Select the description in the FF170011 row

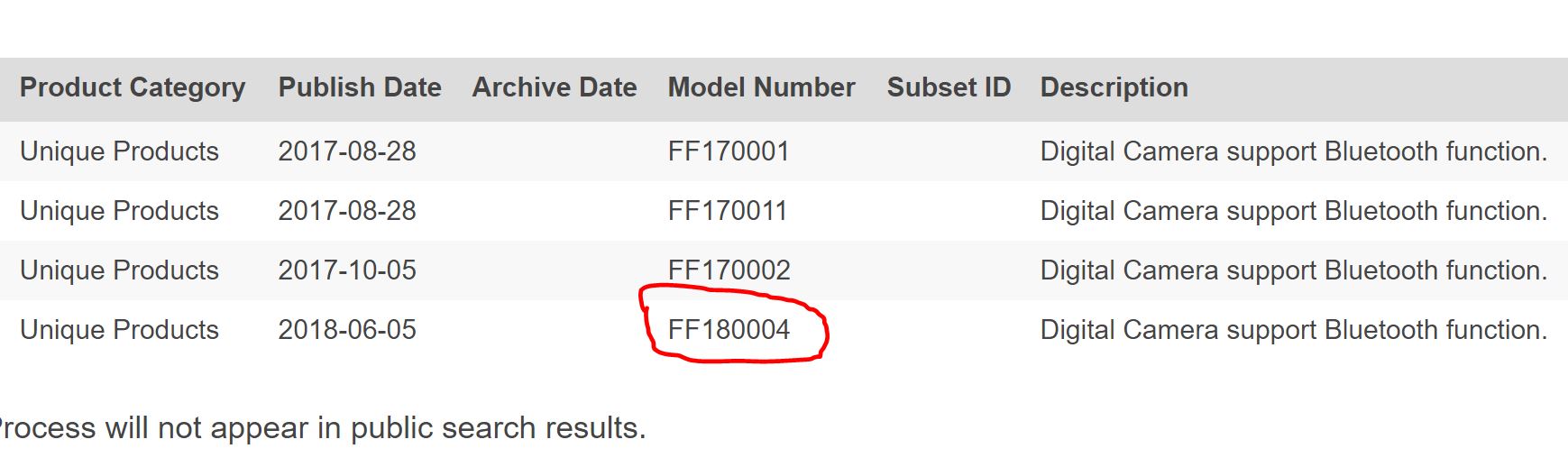(1293, 211)
